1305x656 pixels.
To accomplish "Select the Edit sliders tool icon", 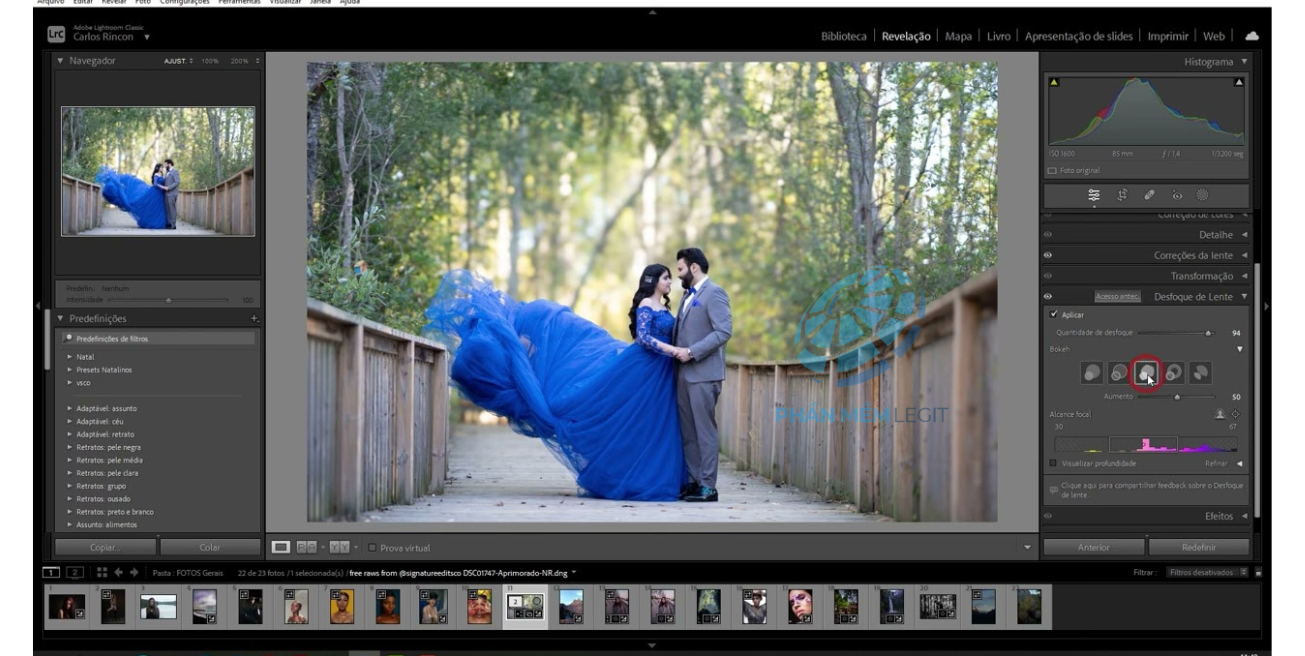I will pyautogui.click(x=1094, y=195).
